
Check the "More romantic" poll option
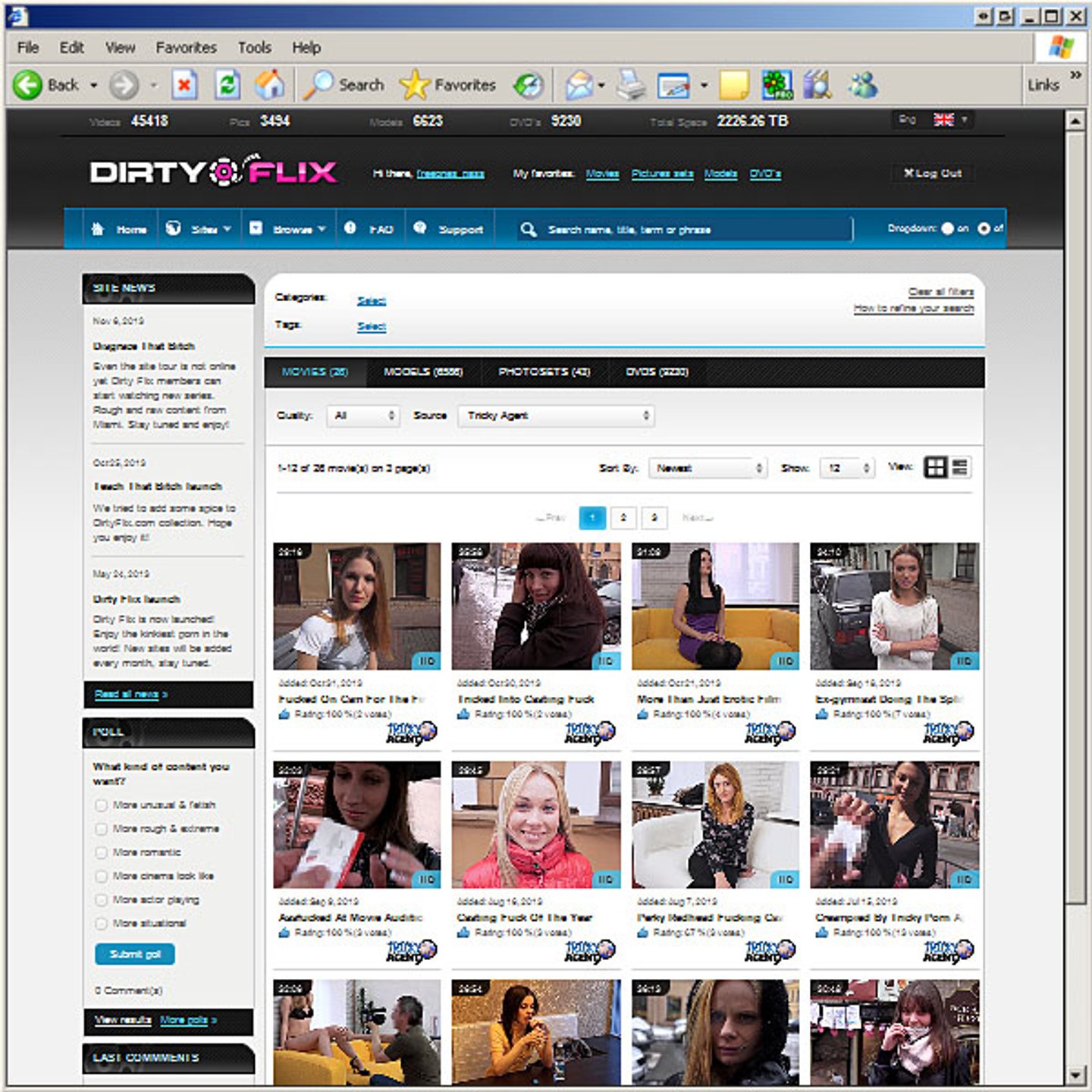[x=101, y=852]
